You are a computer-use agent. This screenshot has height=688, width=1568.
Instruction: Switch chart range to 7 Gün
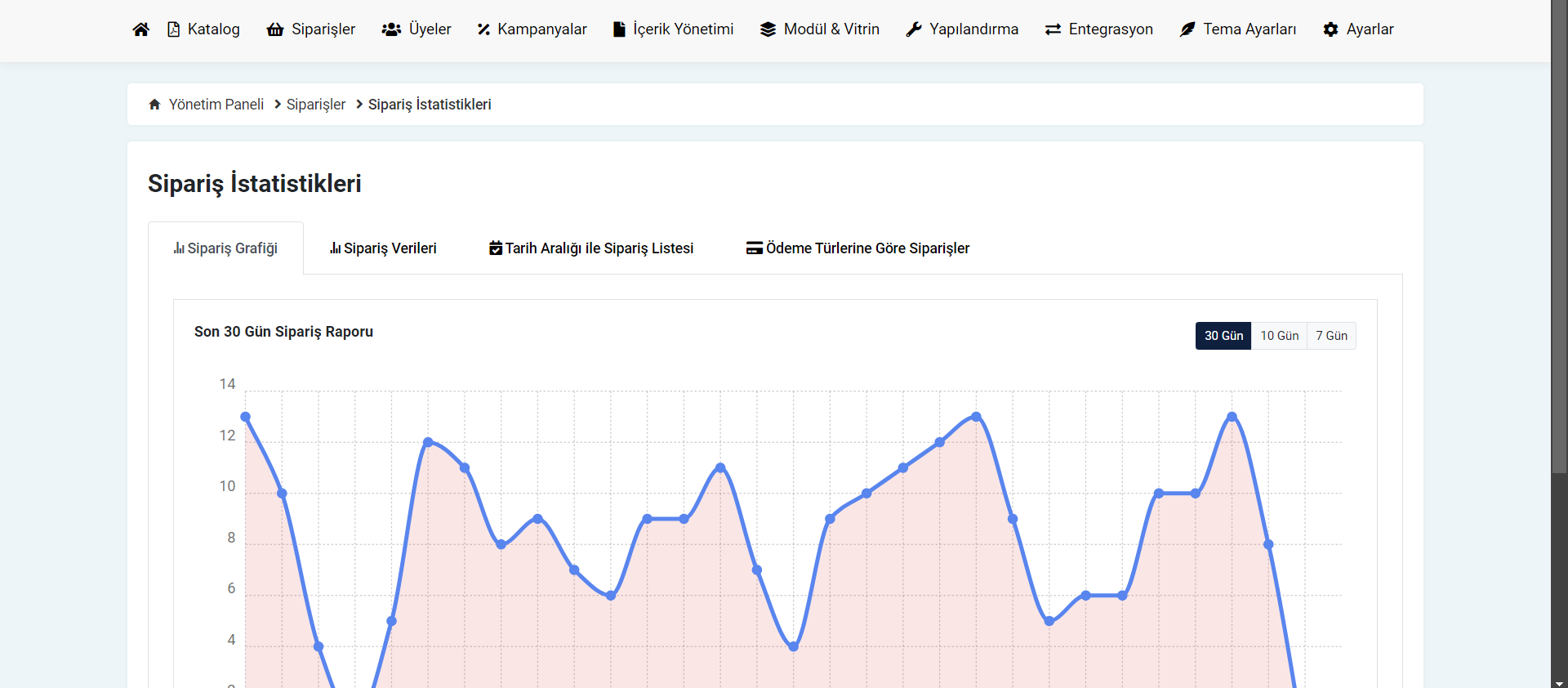tap(1331, 336)
